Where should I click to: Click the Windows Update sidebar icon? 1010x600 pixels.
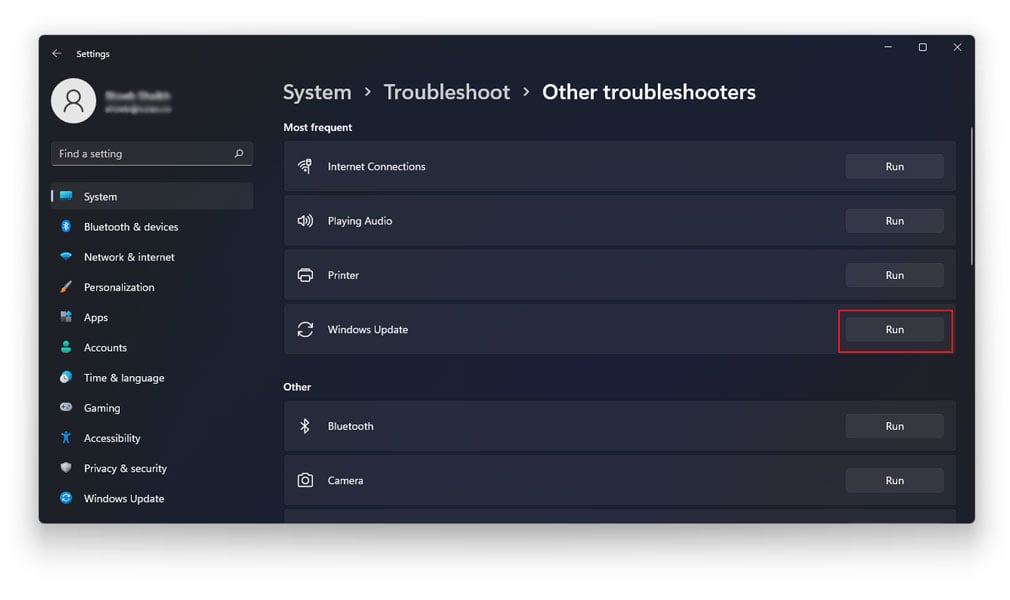[x=66, y=498]
